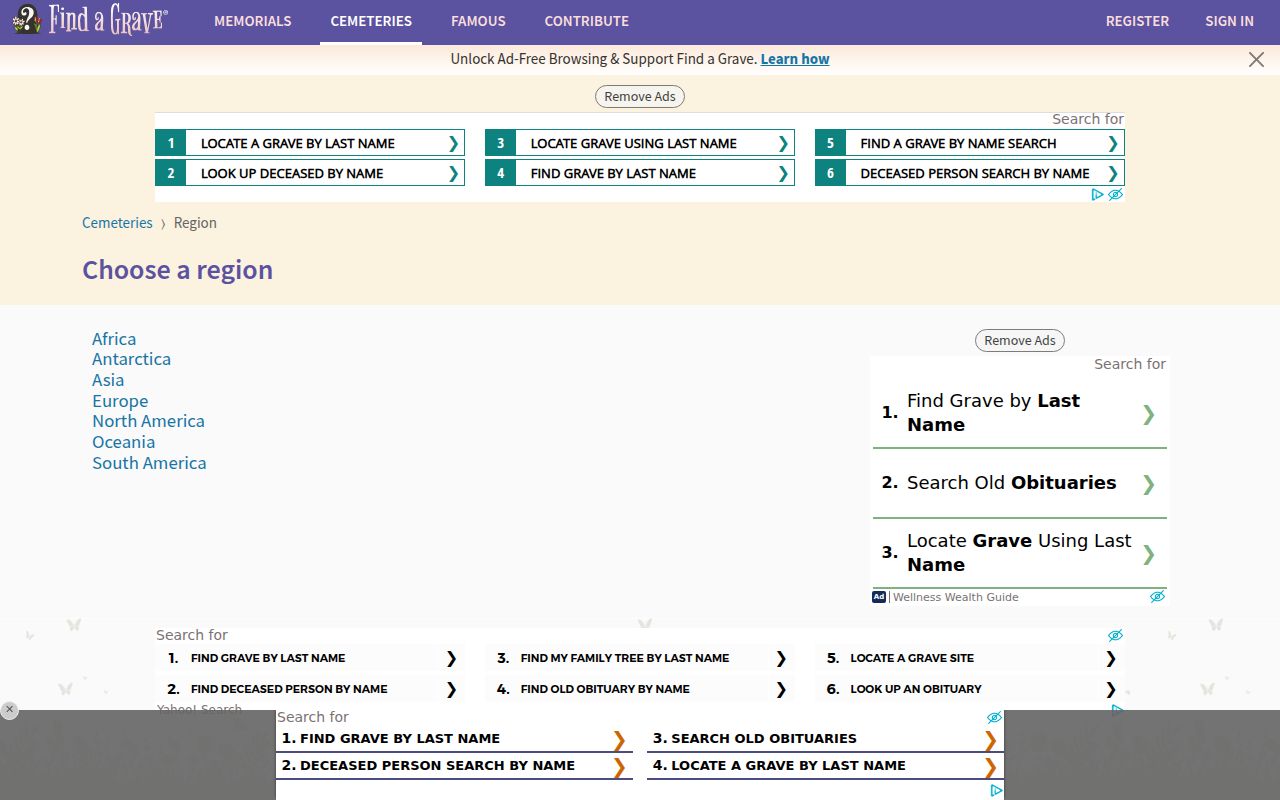Hide the top ad using eye icon
This screenshot has height=800, width=1280.
(x=1116, y=195)
